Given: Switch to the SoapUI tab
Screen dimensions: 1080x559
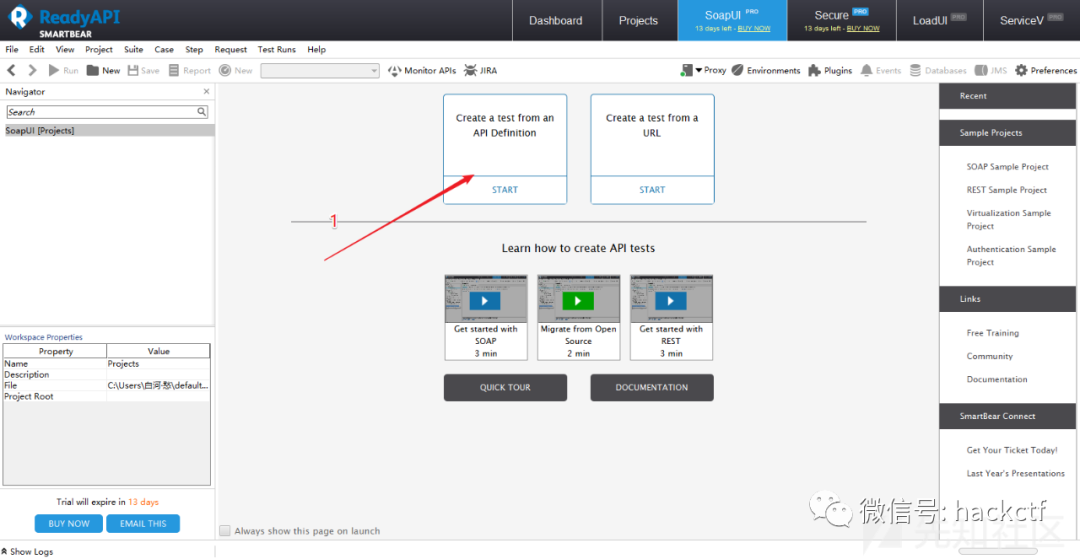Looking at the screenshot, I should [x=732, y=21].
